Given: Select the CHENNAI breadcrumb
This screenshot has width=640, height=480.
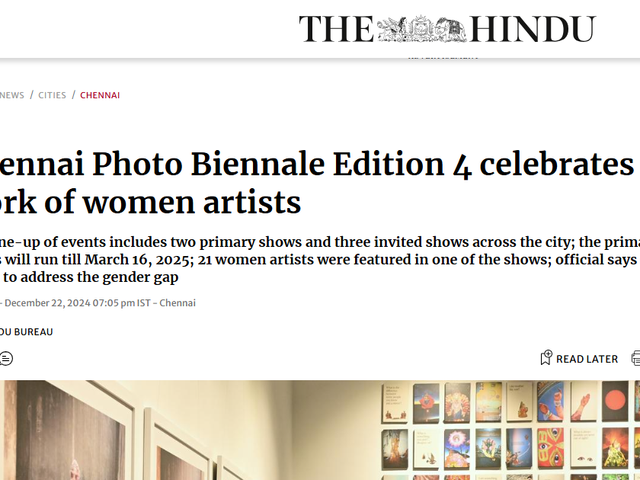Looking at the screenshot, I should [x=100, y=96].
